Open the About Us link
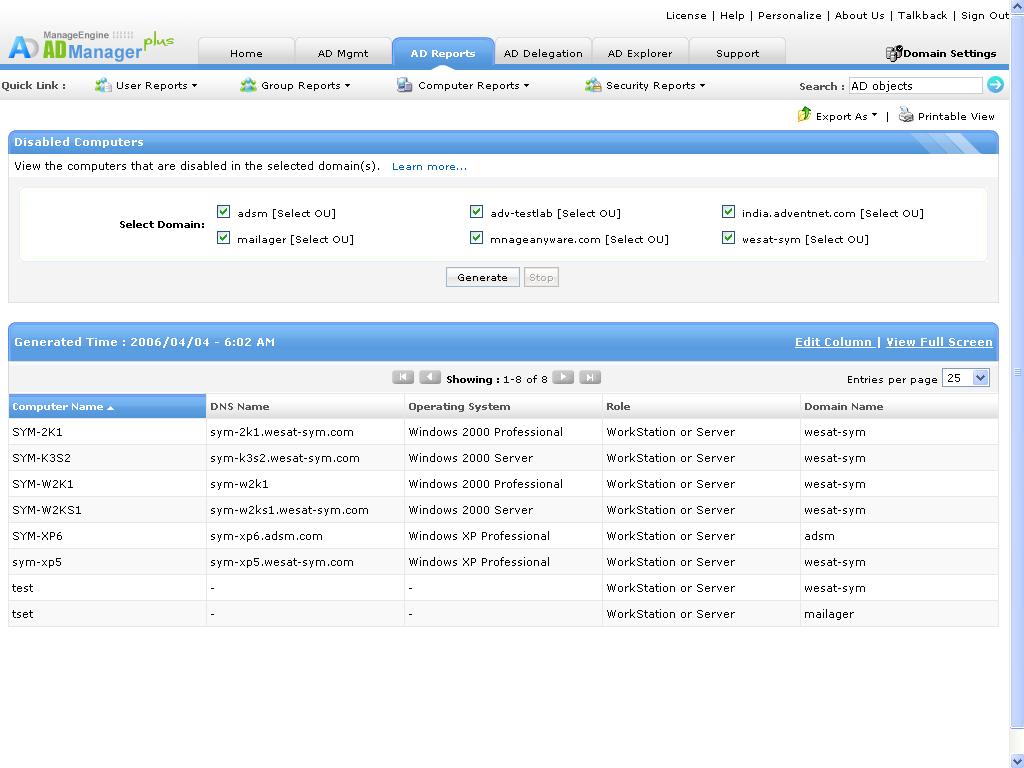Viewport: 1024px width, 768px height. [x=859, y=16]
